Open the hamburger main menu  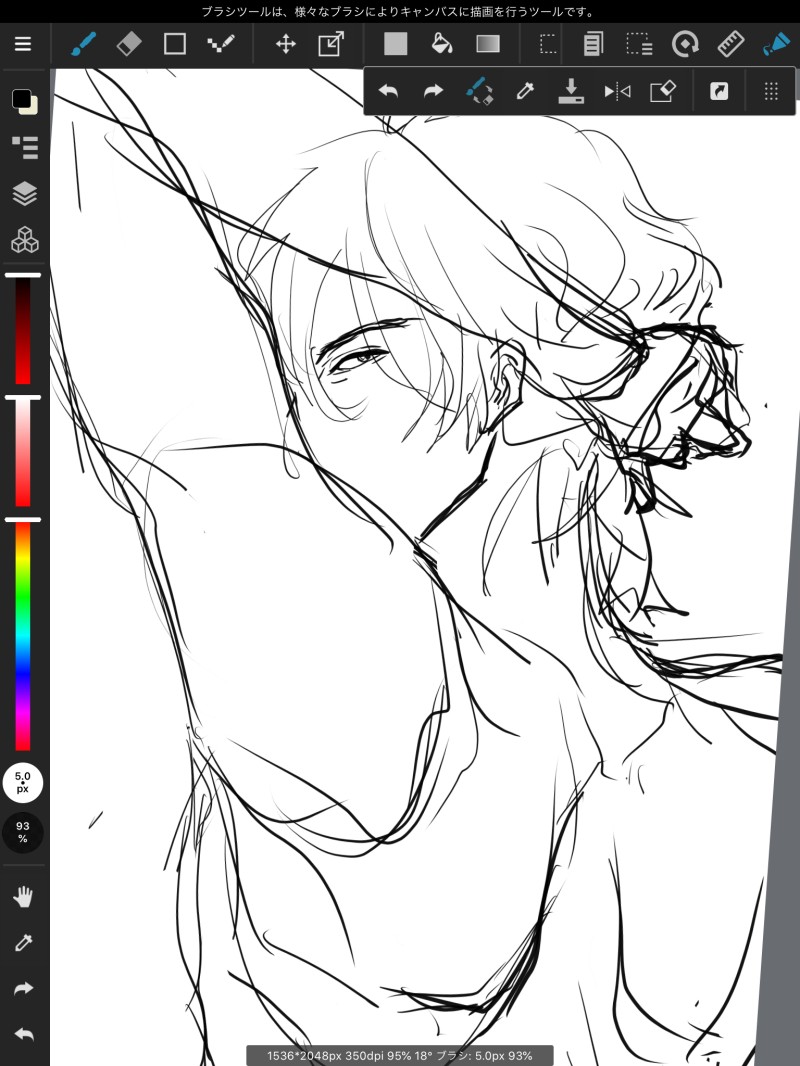23,44
